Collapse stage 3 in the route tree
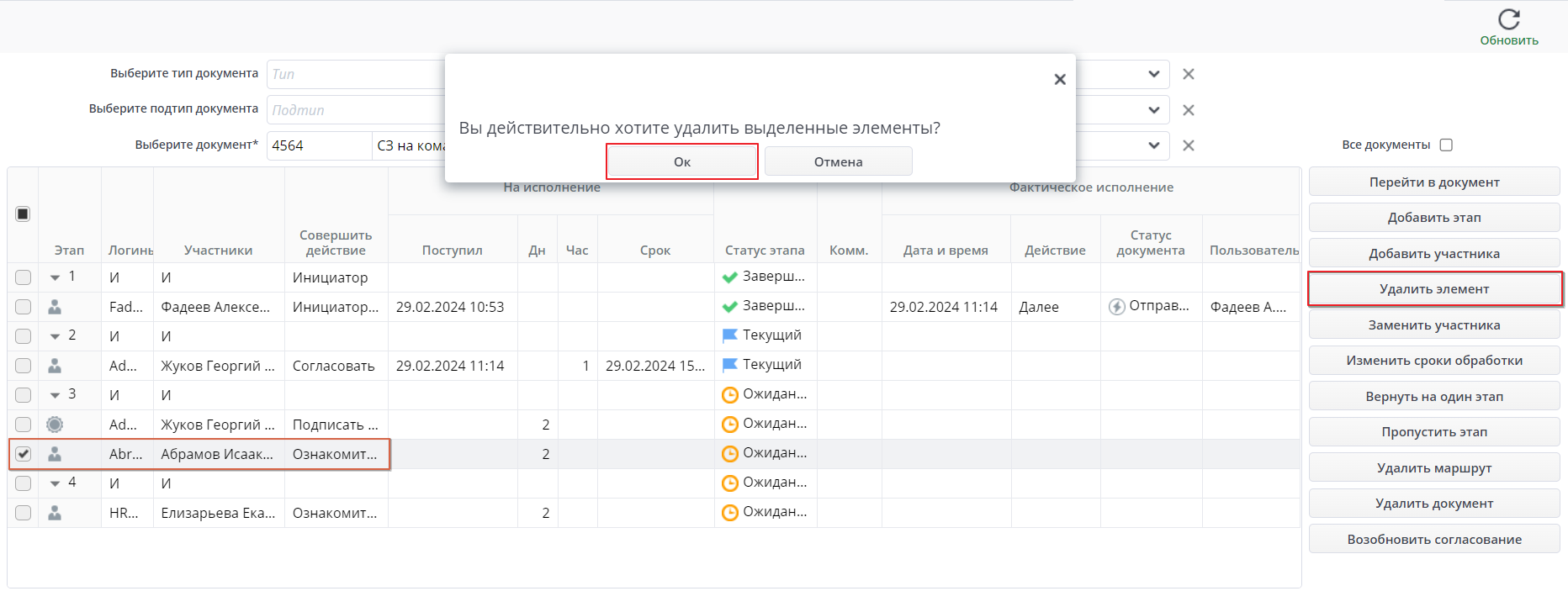This screenshot has width=1568, height=591. 55,395
